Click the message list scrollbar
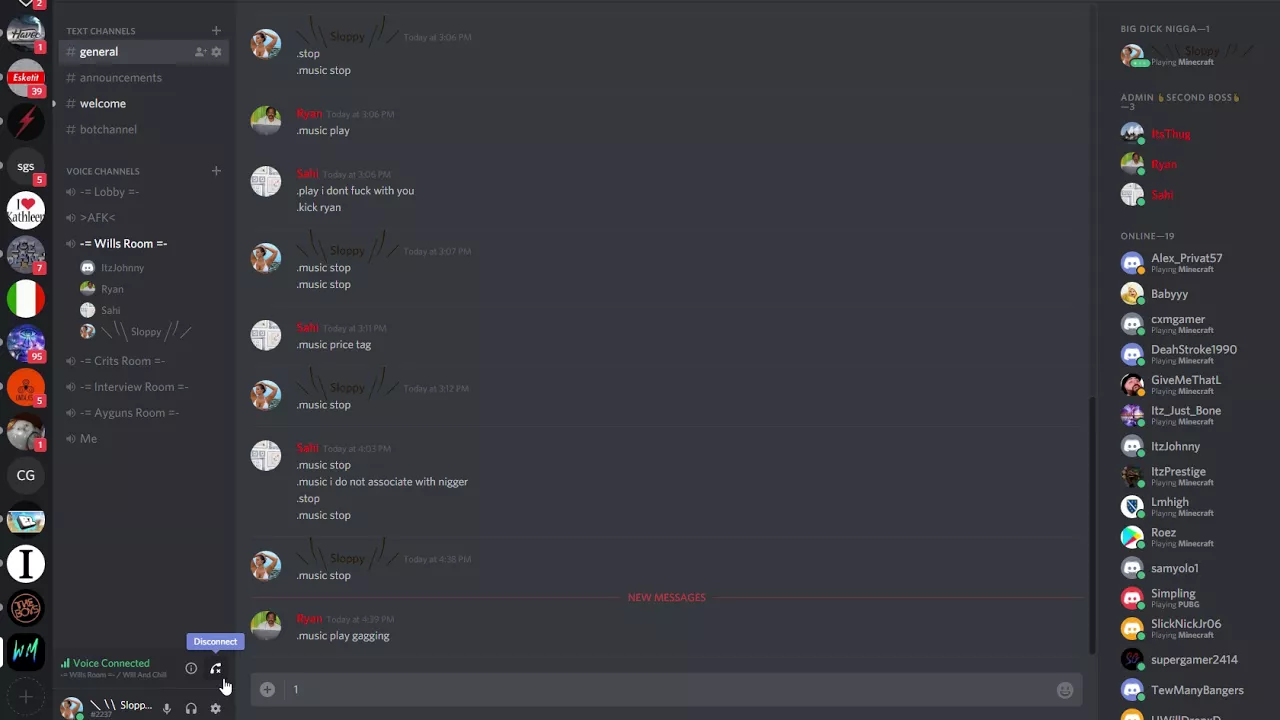The image size is (1280, 720). click(1092, 520)
